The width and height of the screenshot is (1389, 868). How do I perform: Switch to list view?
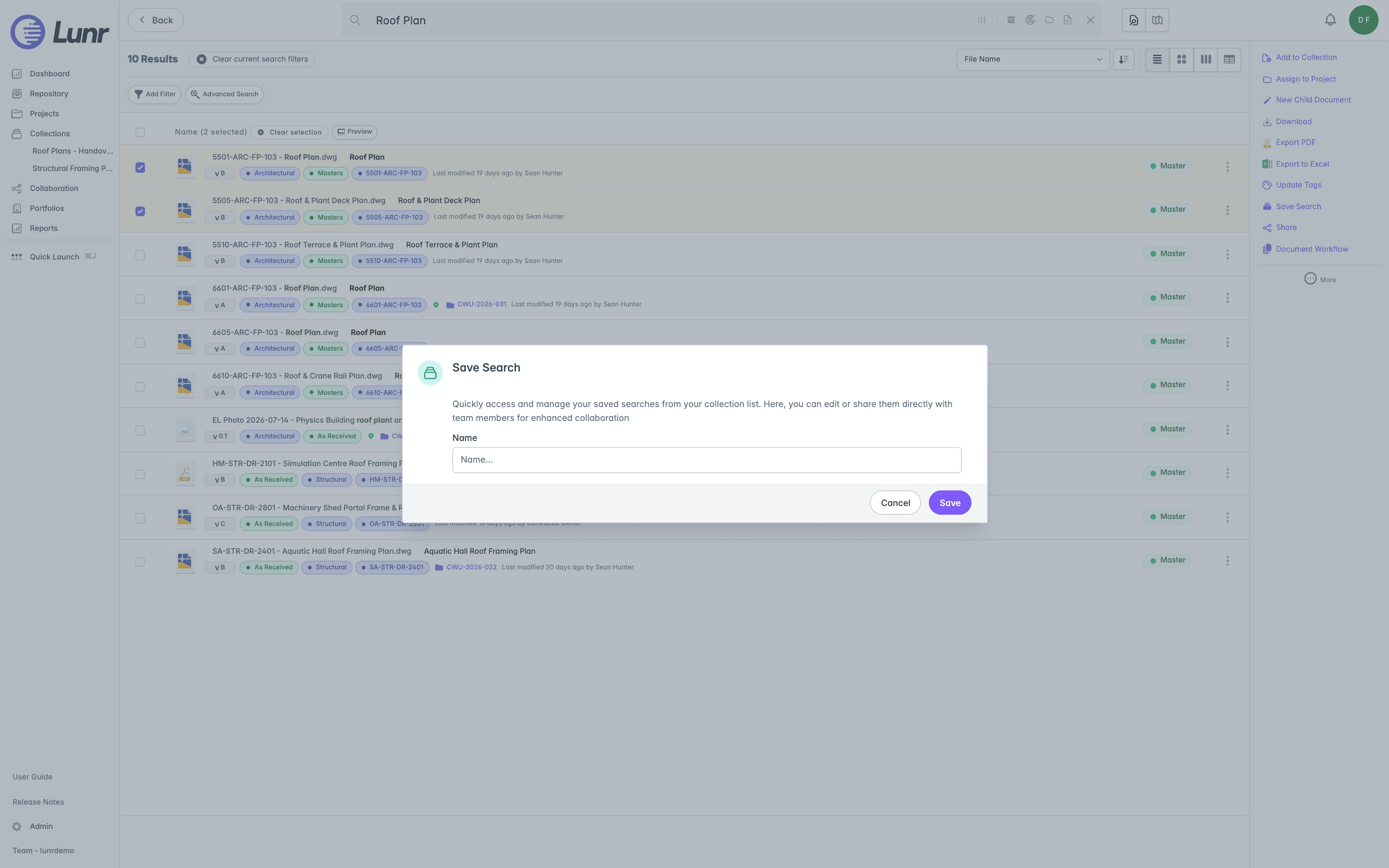tap(1157, 59)
